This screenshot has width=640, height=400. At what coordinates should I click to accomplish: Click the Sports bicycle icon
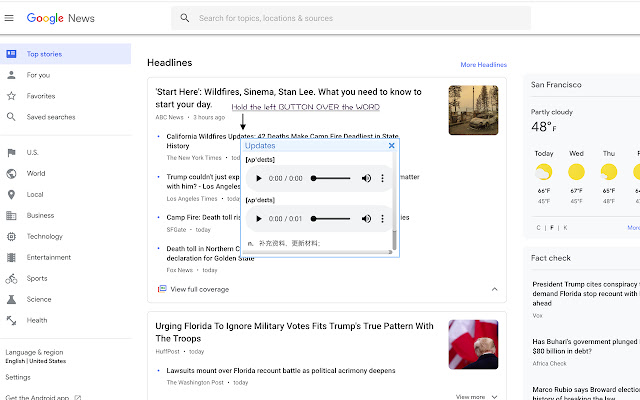[11, 278]
